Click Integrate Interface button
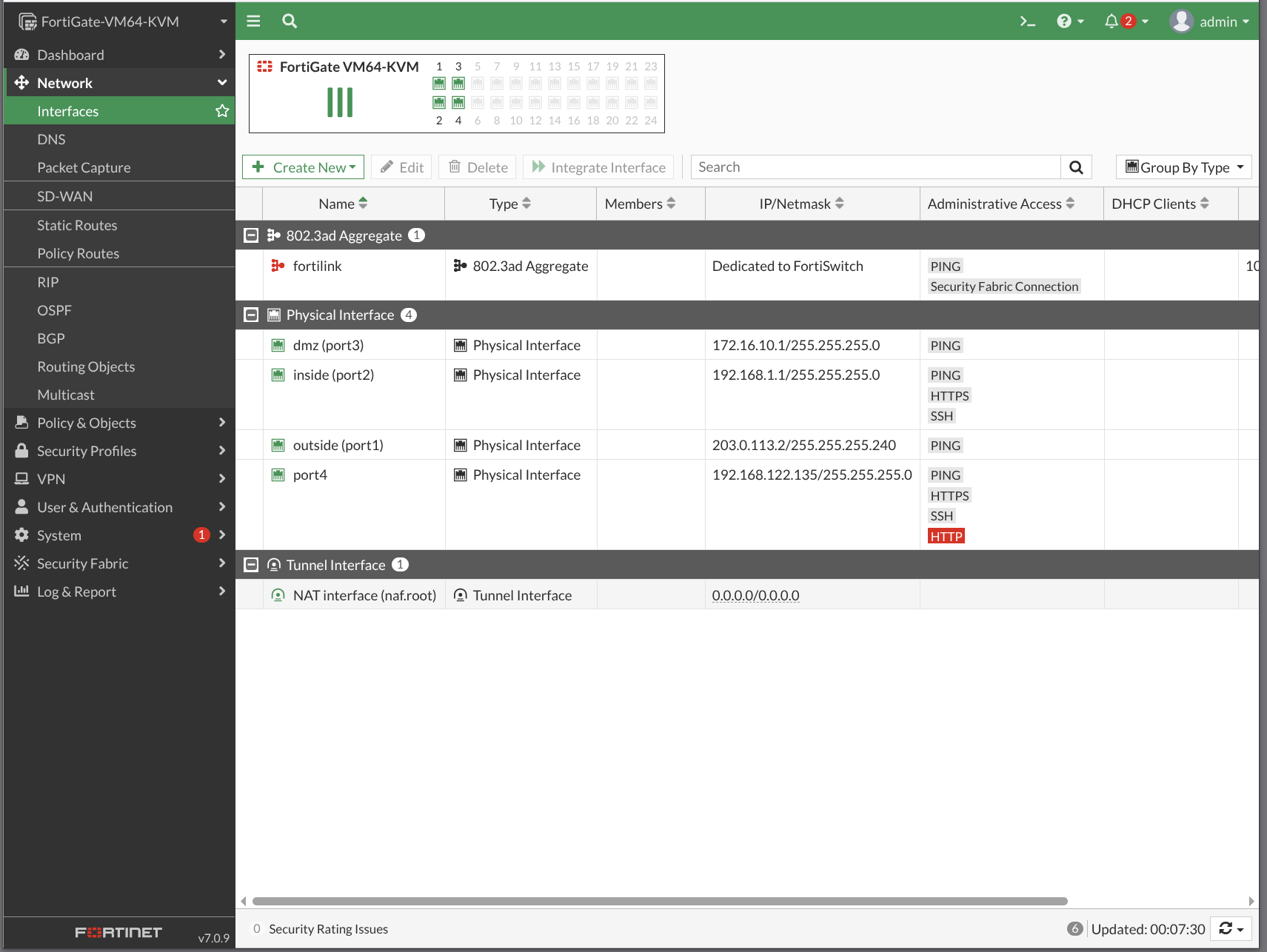Screen dimensions: 1267x952 [x=598, y=167]
